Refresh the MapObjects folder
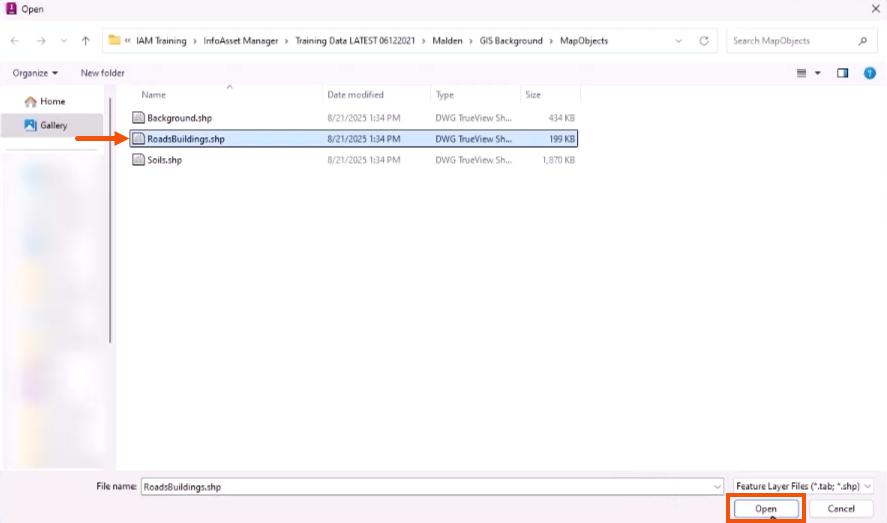The height and width of the screenshot is (523, 887). (704, 41)
